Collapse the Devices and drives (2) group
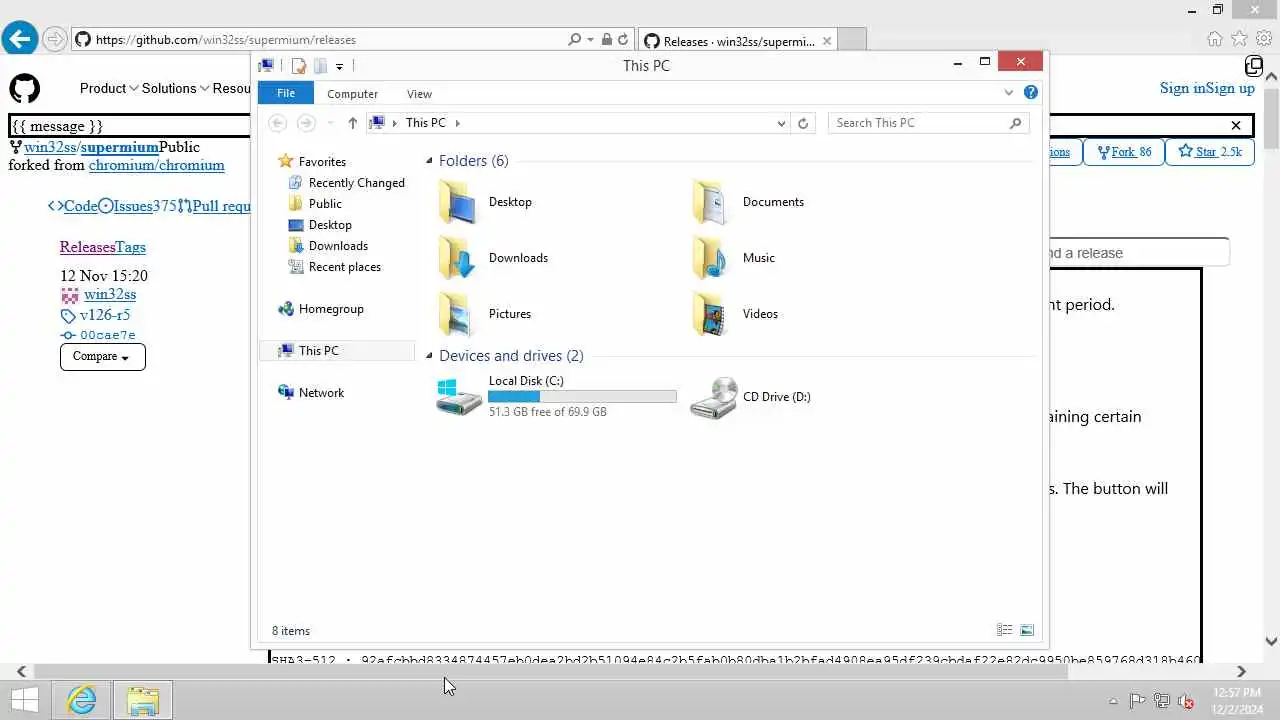 (429, 356)
